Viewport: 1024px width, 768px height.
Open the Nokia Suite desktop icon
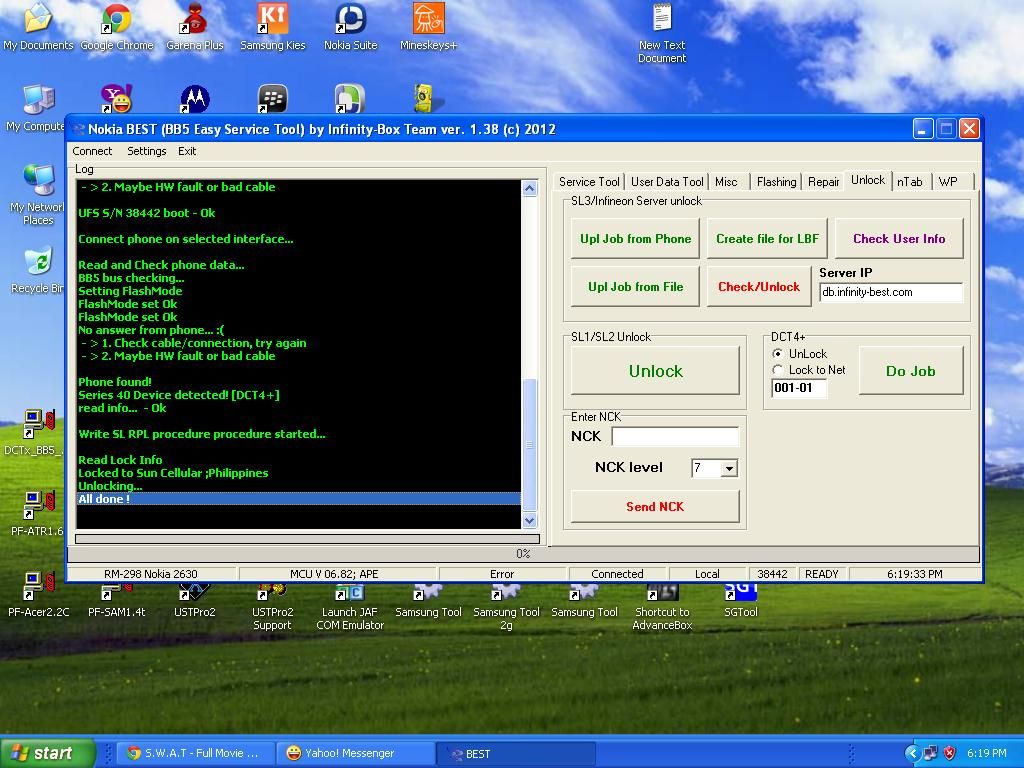(350, 20)
